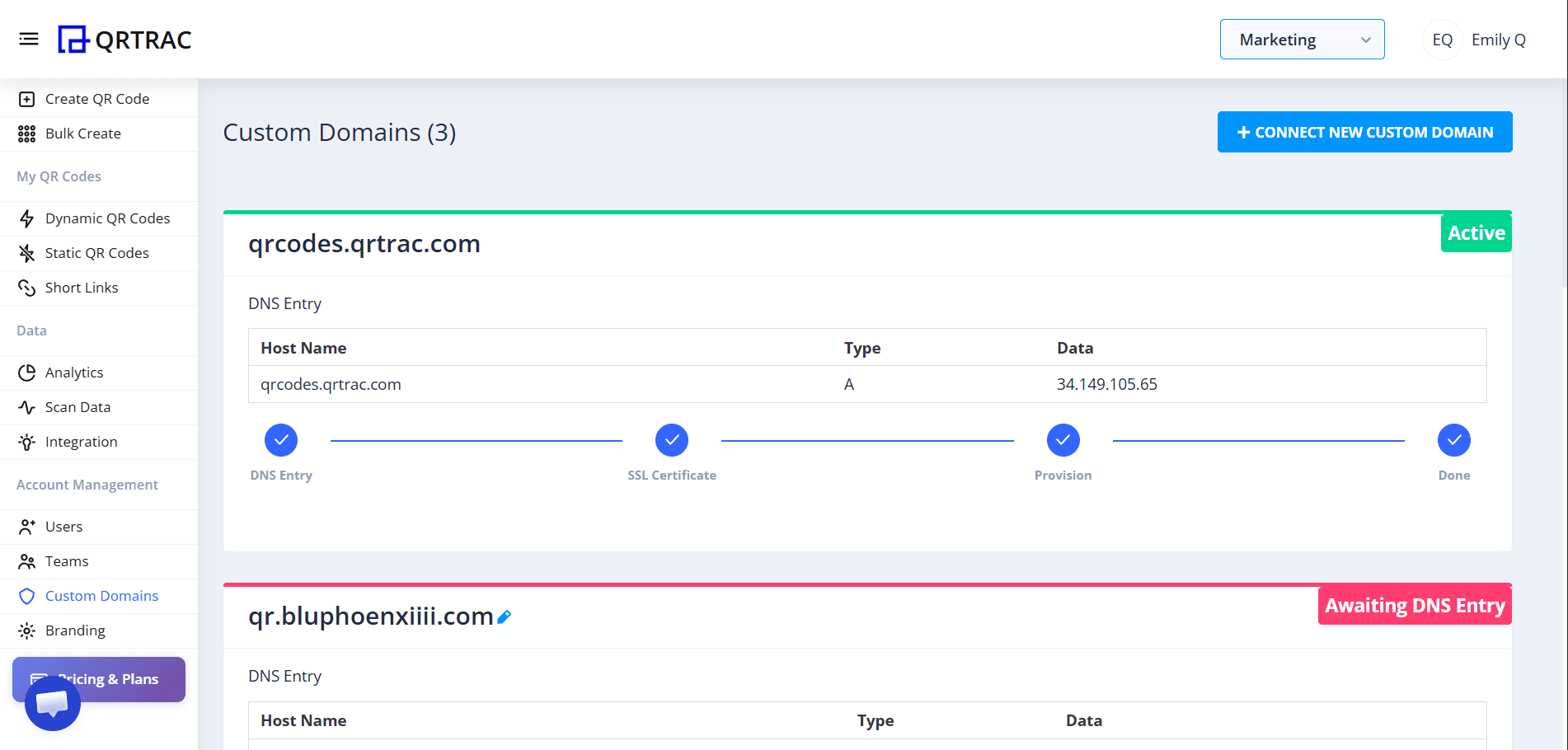
Task: Click the Create QR Code plus icon
Action: tap(26, 99)
